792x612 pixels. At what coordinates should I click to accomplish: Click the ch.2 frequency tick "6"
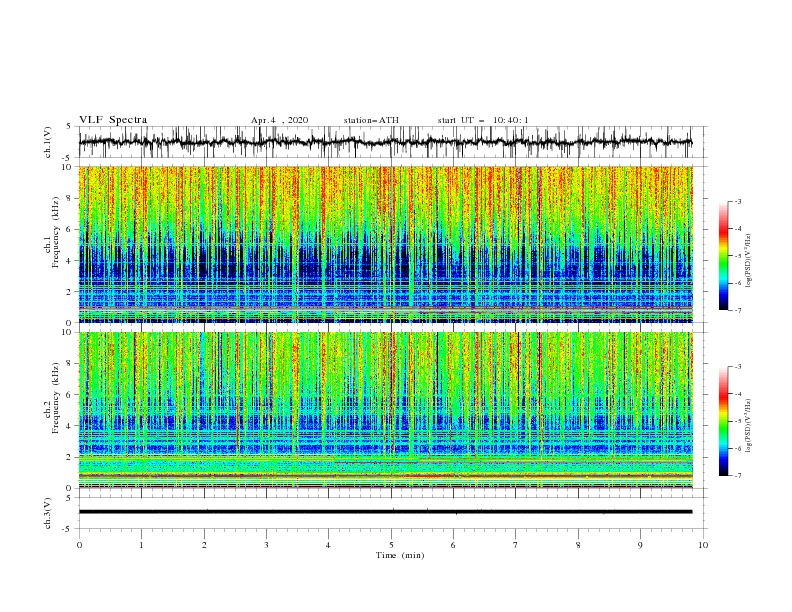coord(70,395)
